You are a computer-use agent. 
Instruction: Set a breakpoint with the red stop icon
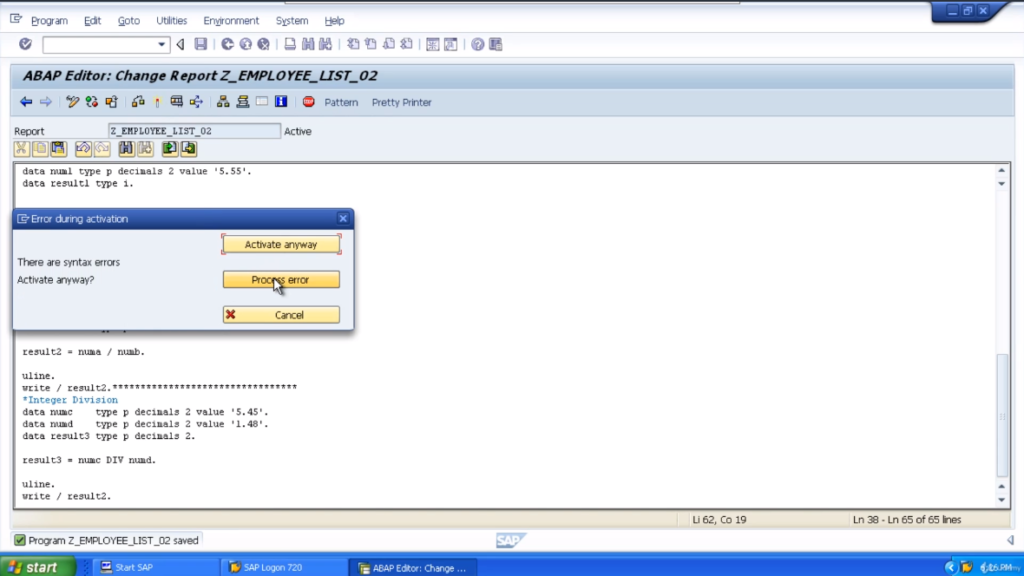click(309, 102)
